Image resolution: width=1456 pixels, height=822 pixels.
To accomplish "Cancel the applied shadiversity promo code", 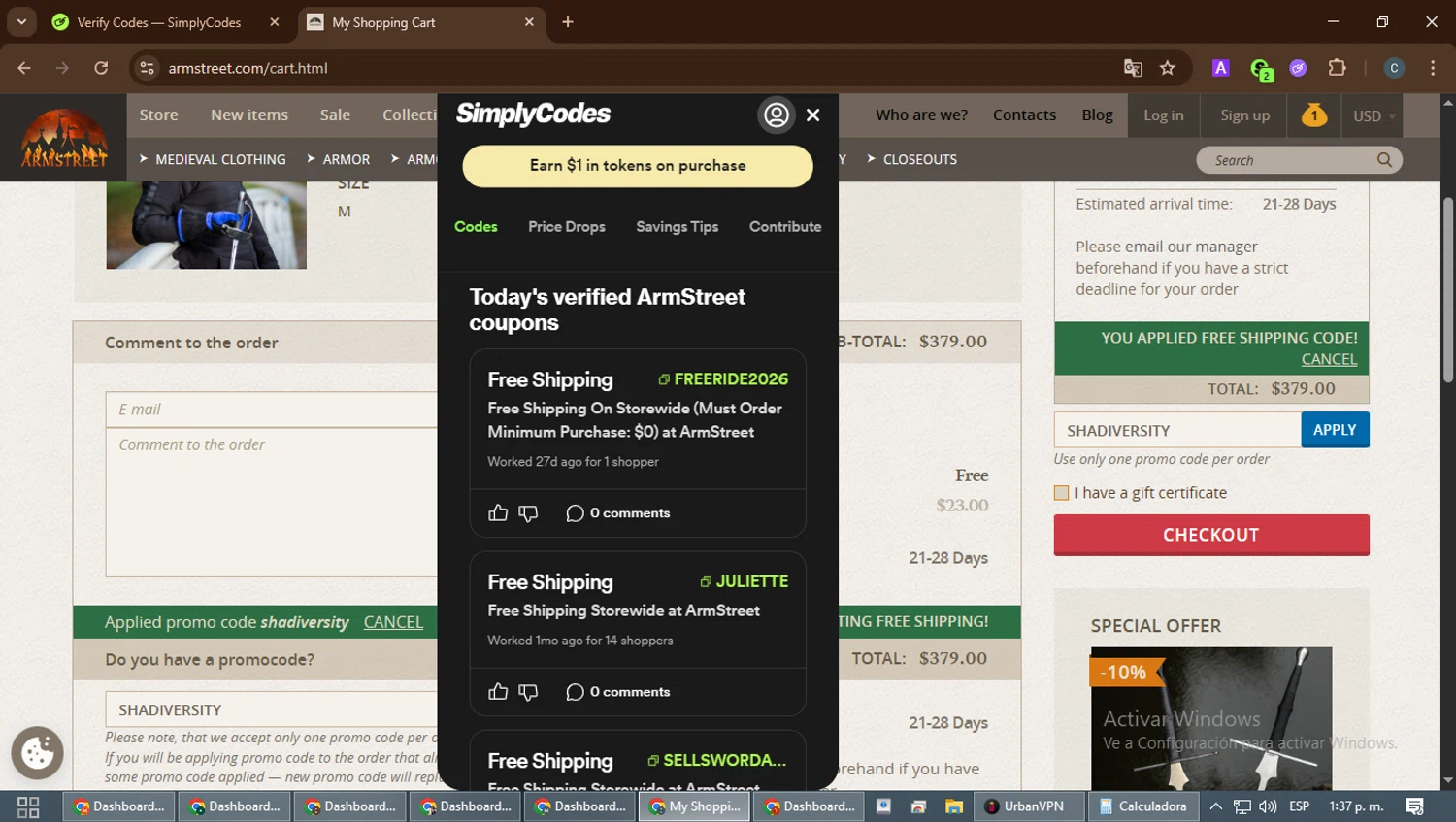I will coord(393,622).
